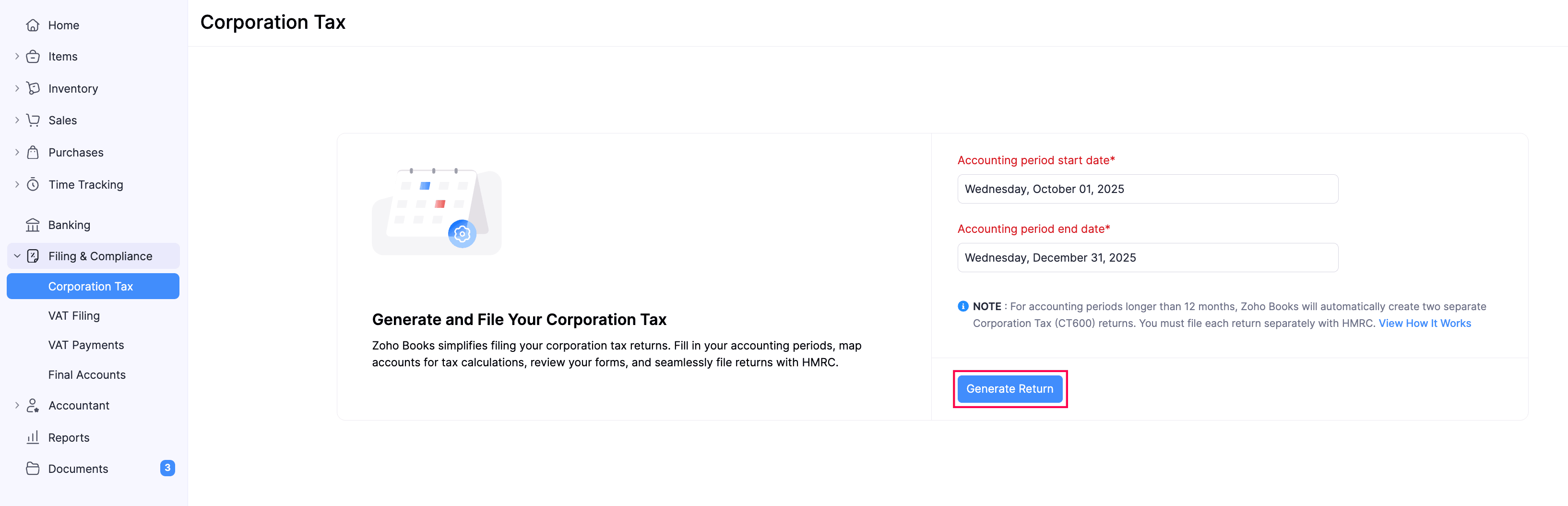Screen dimensions: 1568x506
Task: Click the blue info icon beside NOTE
Action: click(962, 306)
